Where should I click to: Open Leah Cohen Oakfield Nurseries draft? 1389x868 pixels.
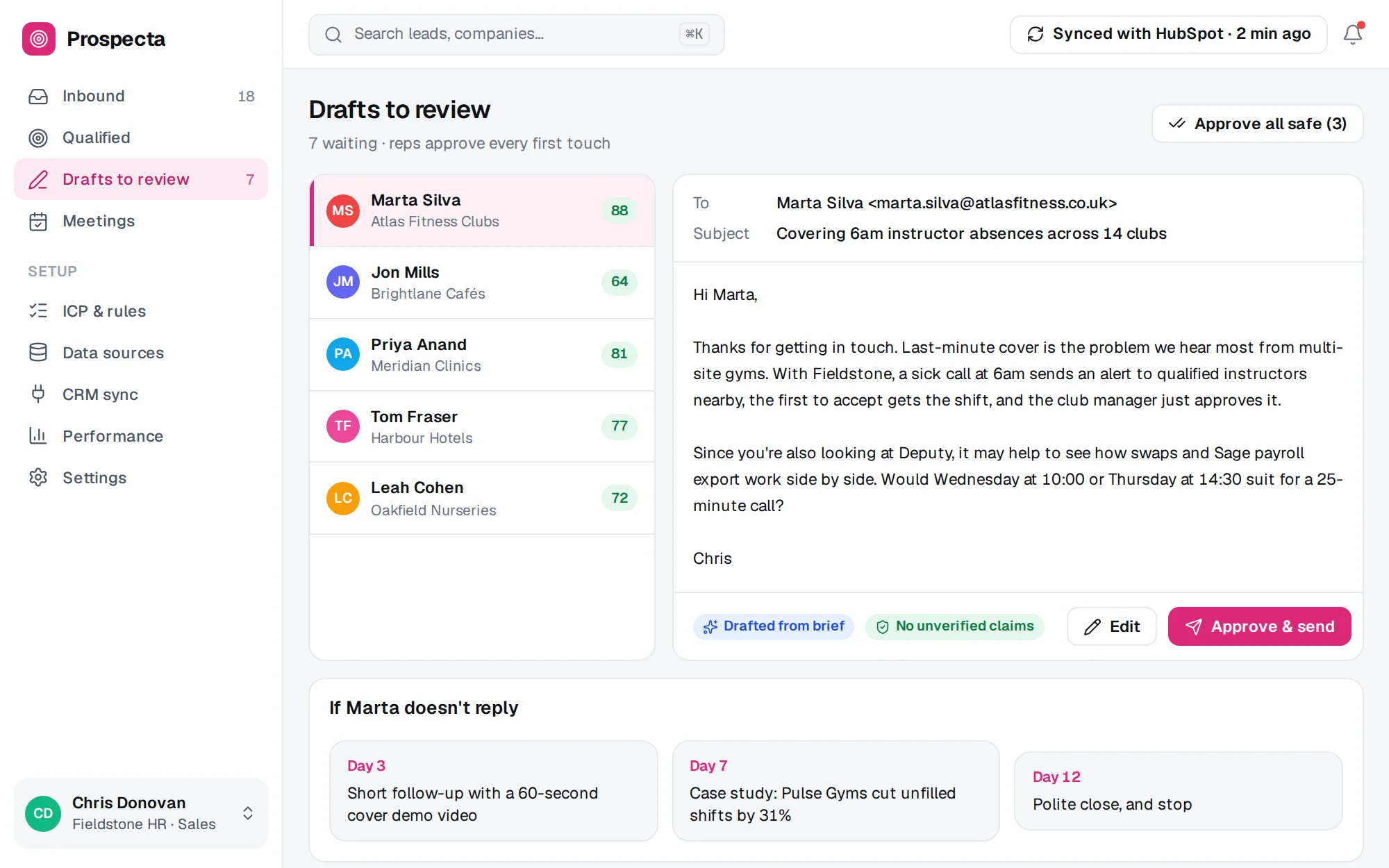[x=482, y=499]
